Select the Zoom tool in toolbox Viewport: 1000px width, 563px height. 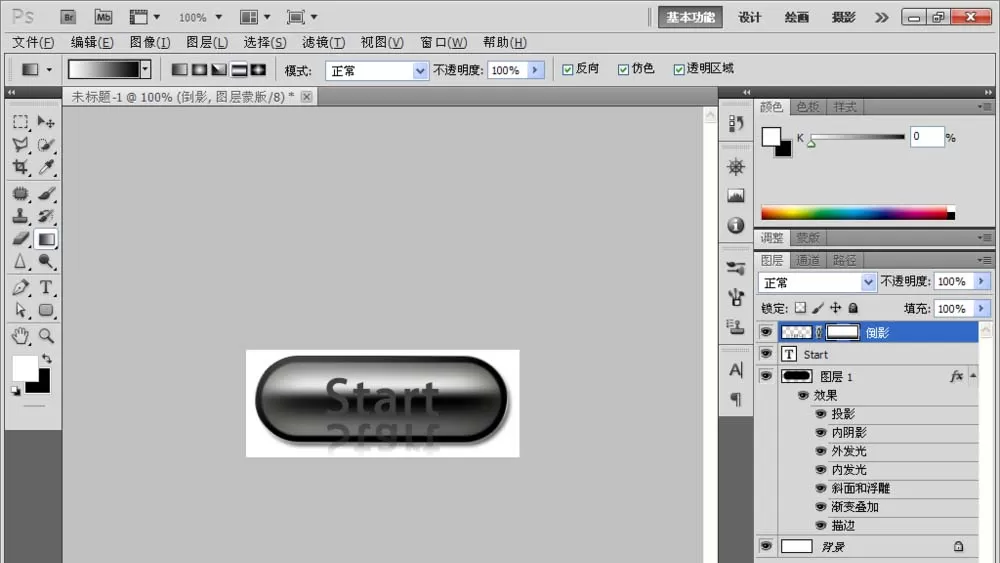click(46, 336)
